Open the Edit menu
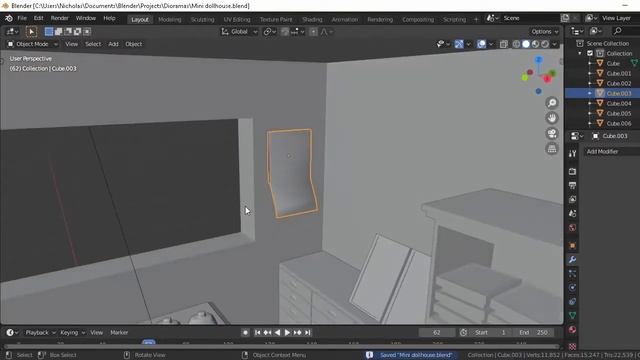This screenshot has height=360, width=640. (x=38, y=18)
